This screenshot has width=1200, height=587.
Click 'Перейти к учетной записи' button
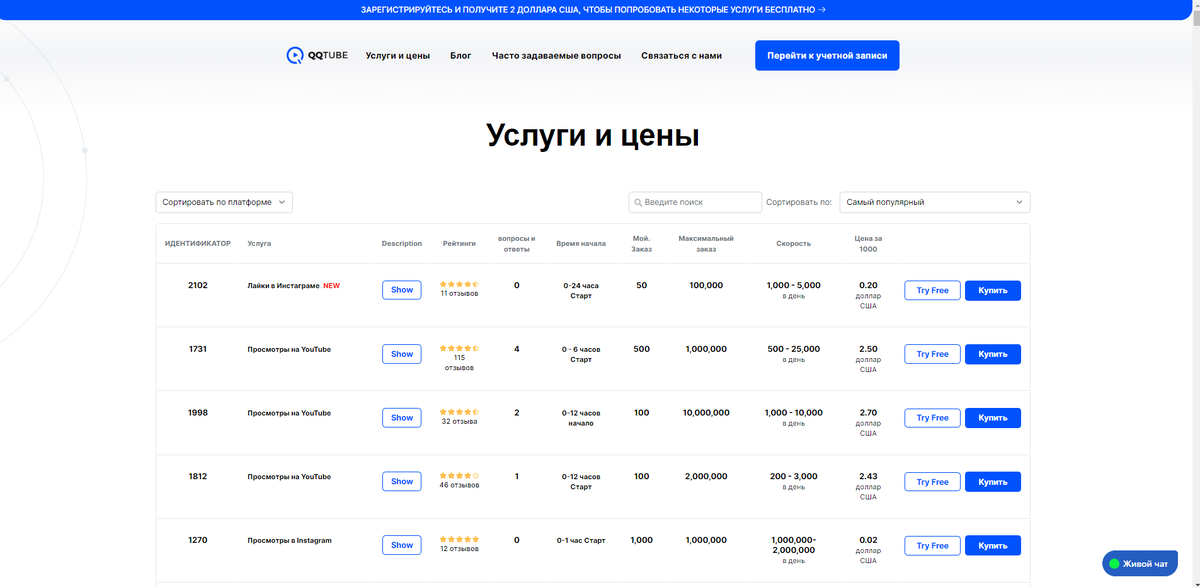(x=827, y=56)
